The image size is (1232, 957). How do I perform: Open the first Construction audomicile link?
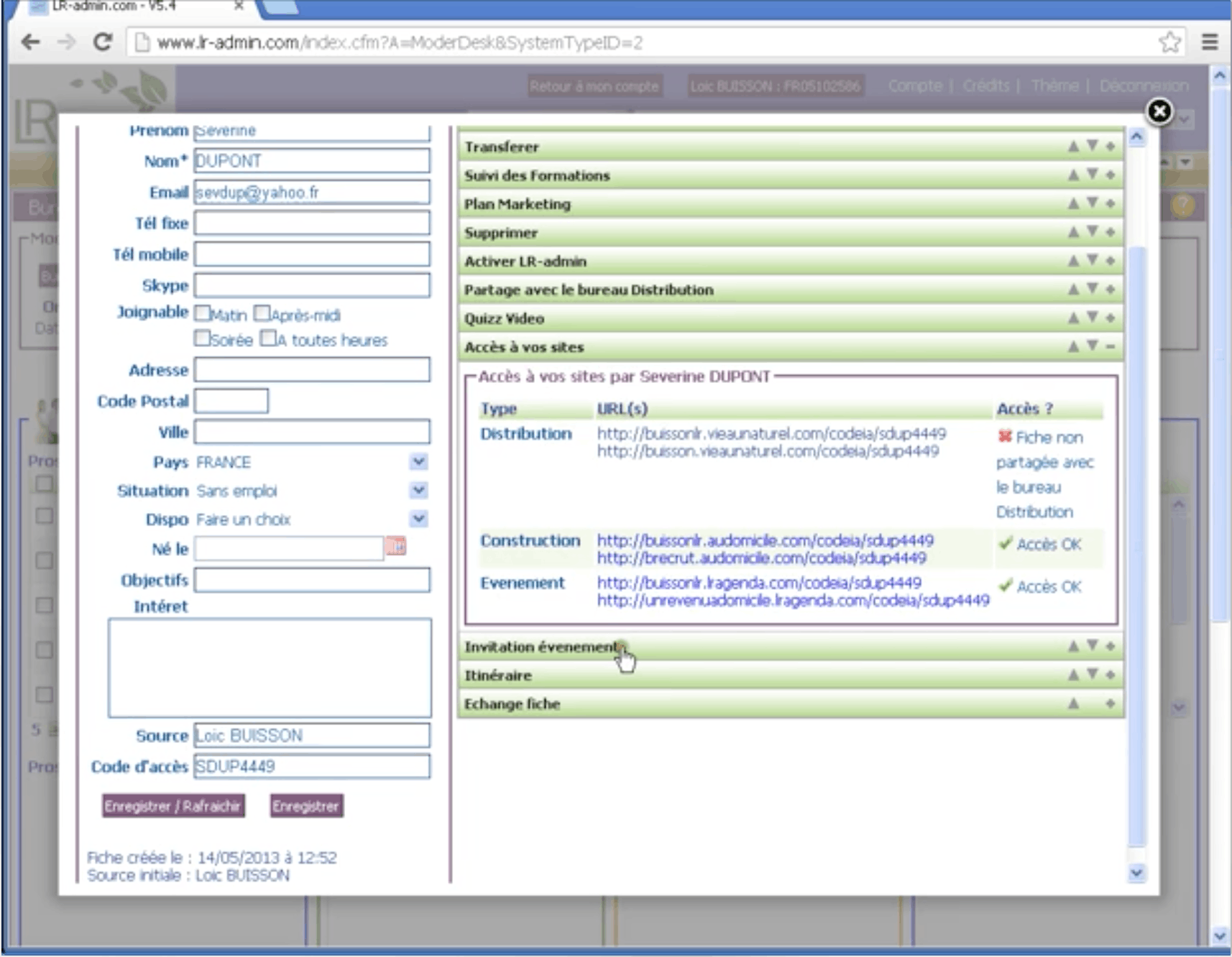pyautogui.click(x=765, y=540)
